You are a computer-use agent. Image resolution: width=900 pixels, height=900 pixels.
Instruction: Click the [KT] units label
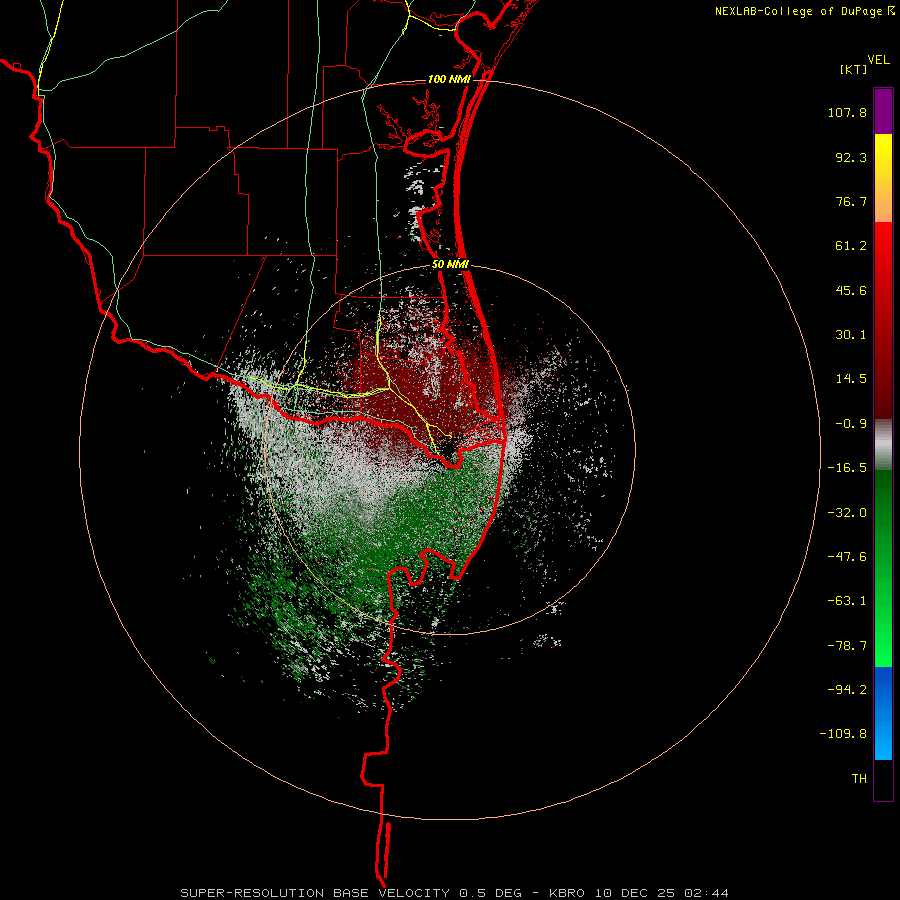[x=854, y=69]
